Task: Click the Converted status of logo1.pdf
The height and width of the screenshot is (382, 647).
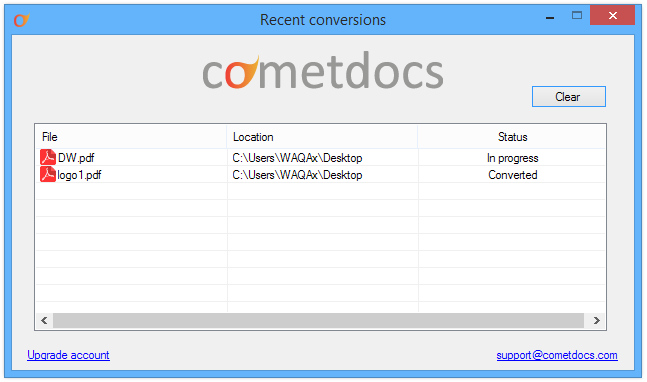Action: (x=512, y=175)
